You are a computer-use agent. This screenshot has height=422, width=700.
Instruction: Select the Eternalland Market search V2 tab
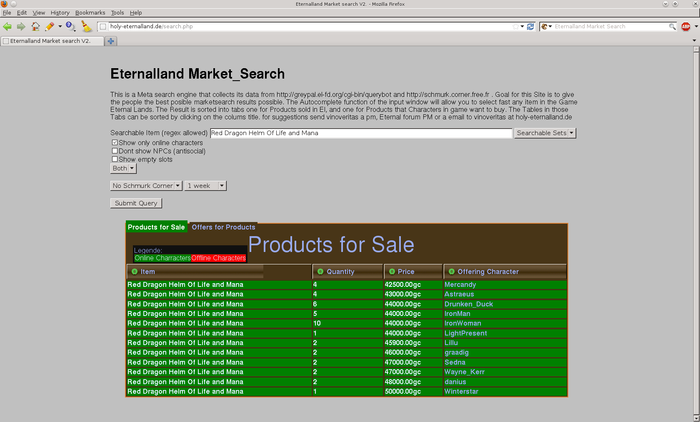[52, 41]
